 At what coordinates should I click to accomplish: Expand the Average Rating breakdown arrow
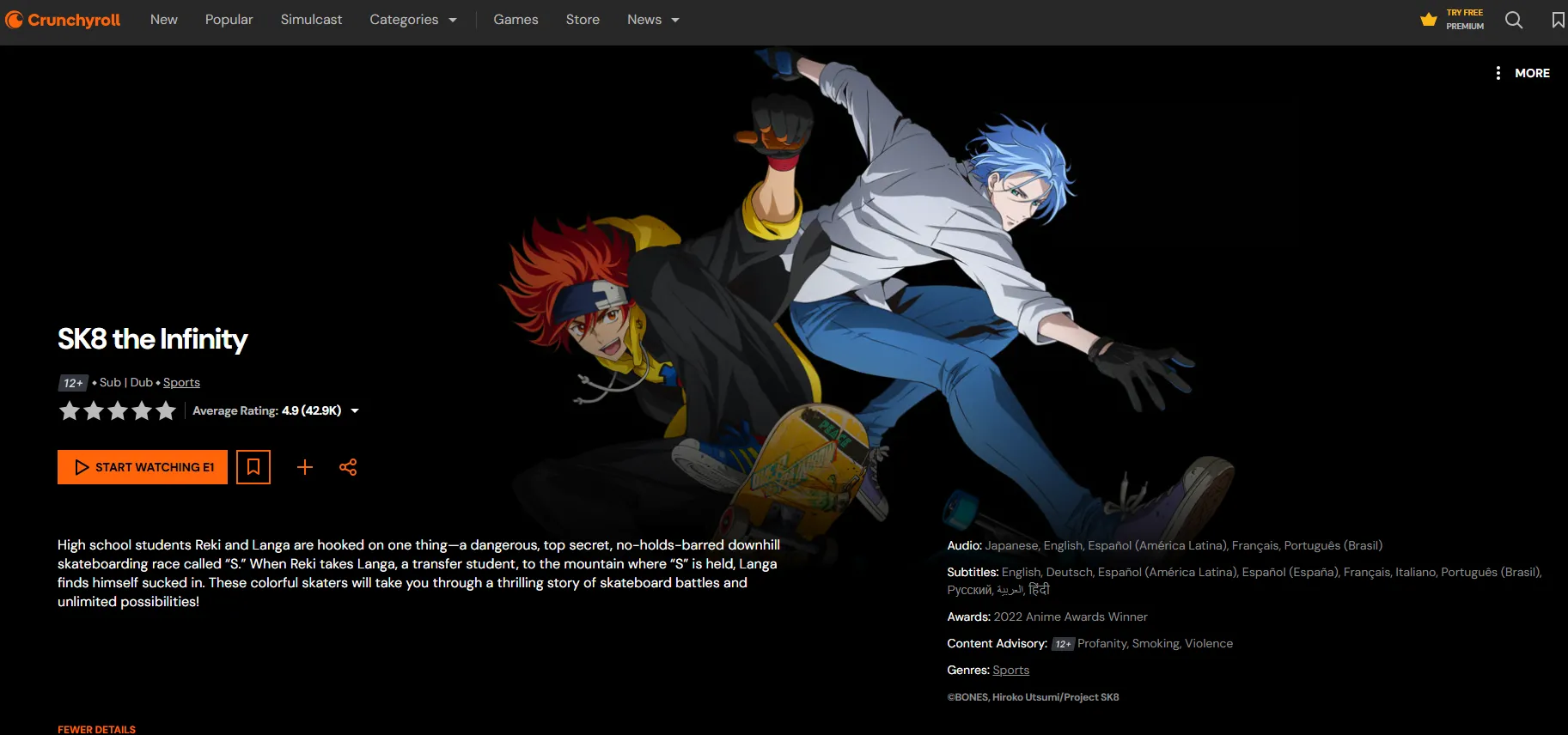(355, 411)
